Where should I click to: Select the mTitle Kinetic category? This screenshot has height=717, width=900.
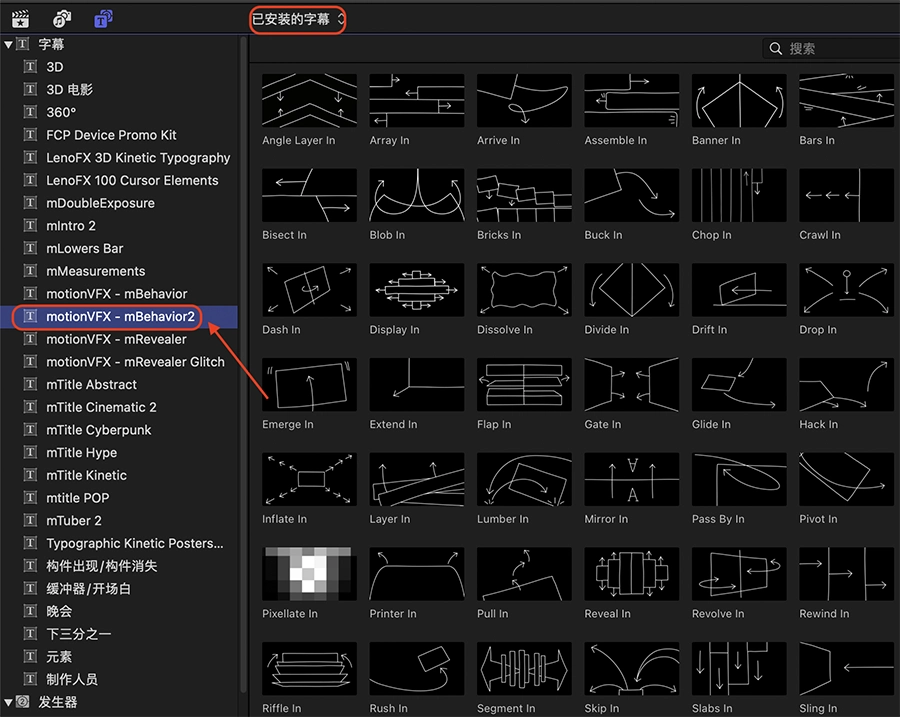pyautogui.click(x=86, y=475)
